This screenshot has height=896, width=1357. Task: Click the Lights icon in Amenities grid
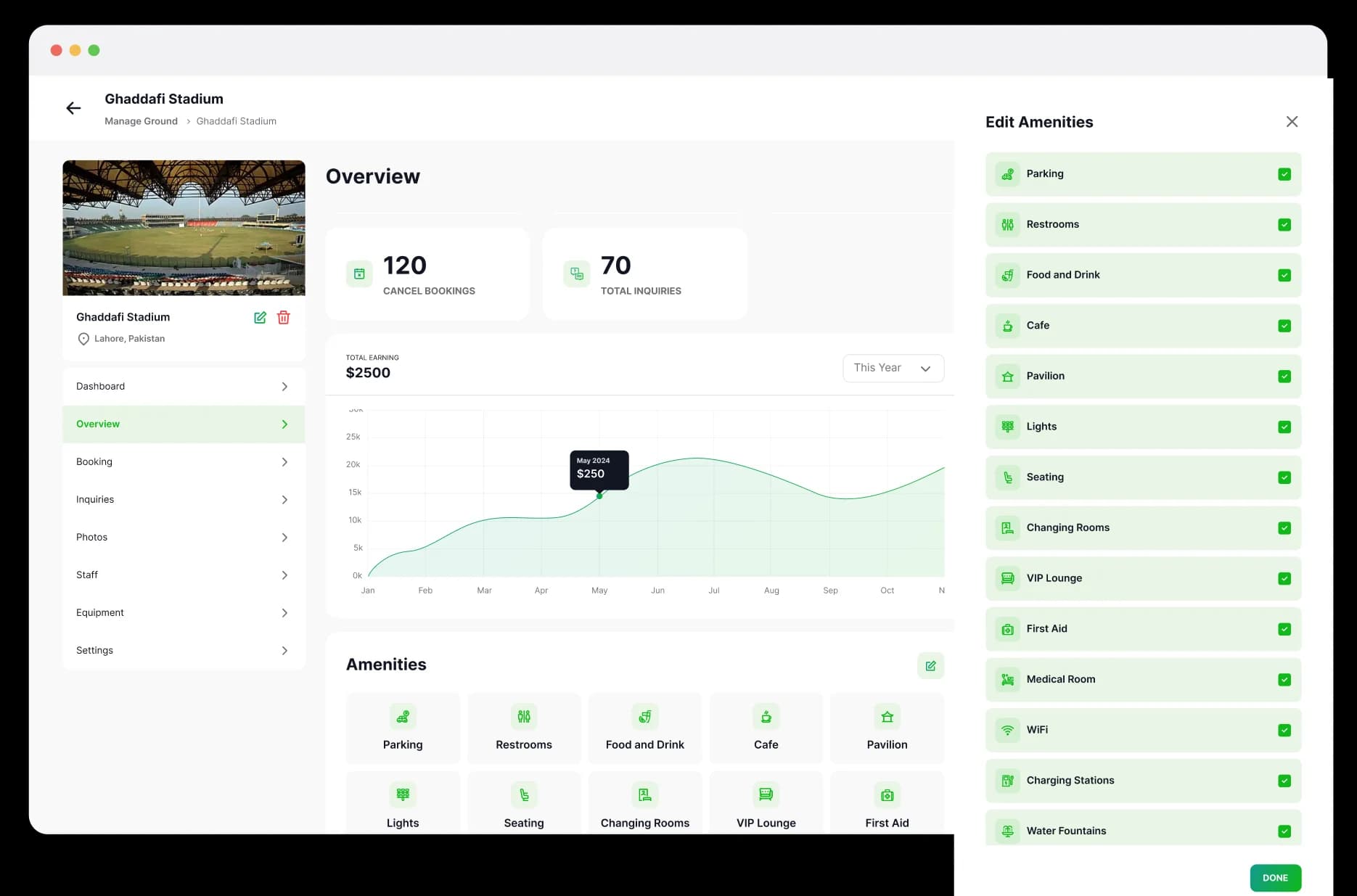(x=403, y=795)
